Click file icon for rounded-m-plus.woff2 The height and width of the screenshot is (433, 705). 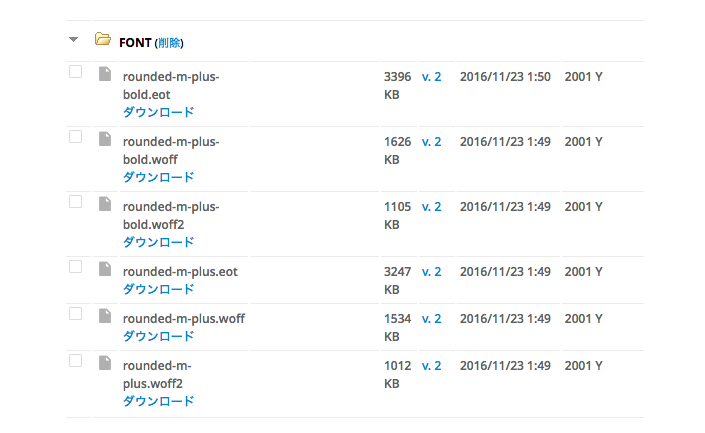104,363
